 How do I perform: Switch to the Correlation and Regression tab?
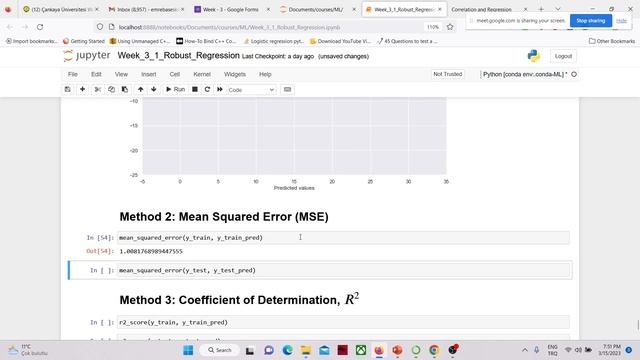click(488, 9)
